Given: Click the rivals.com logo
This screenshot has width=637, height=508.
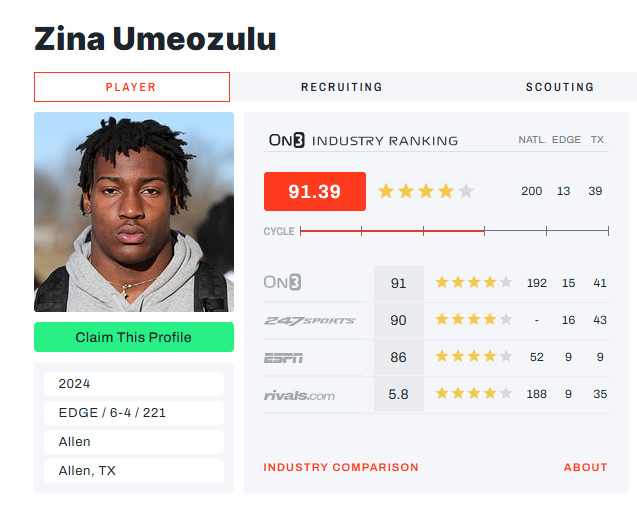Looking at the screenshot, I should click(x=299, y=394).
